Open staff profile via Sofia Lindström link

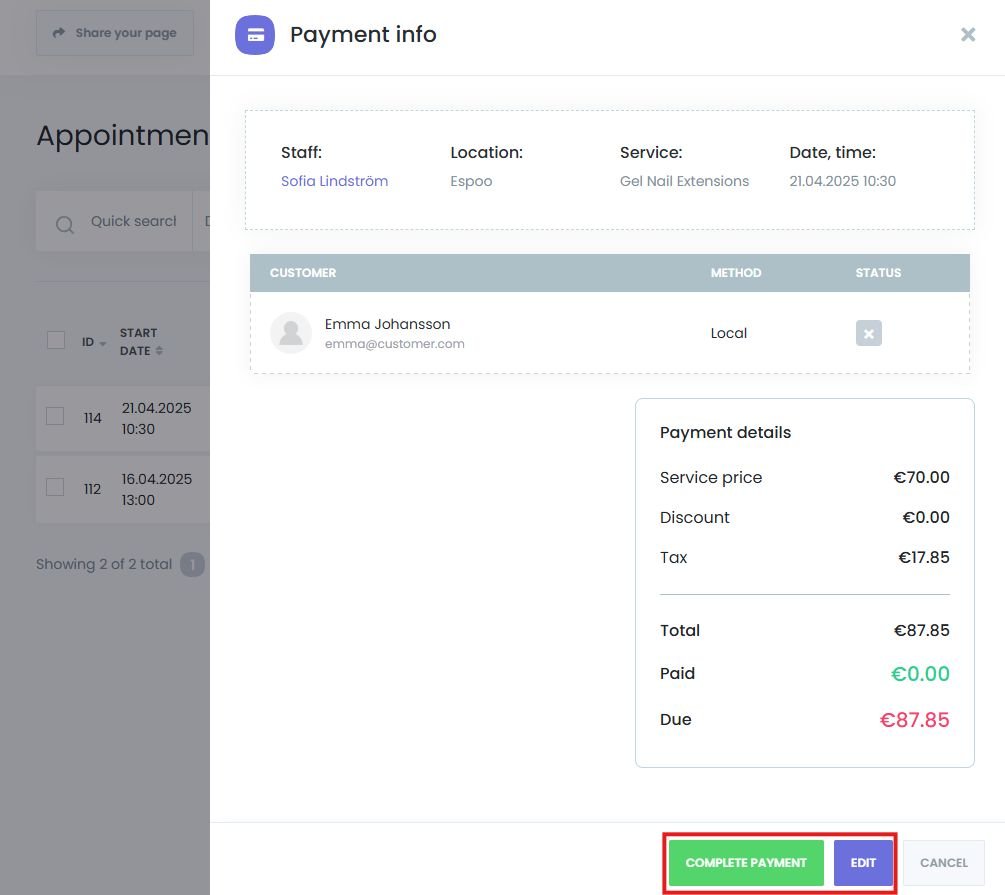pyautogui.click(x=336, y=181)
